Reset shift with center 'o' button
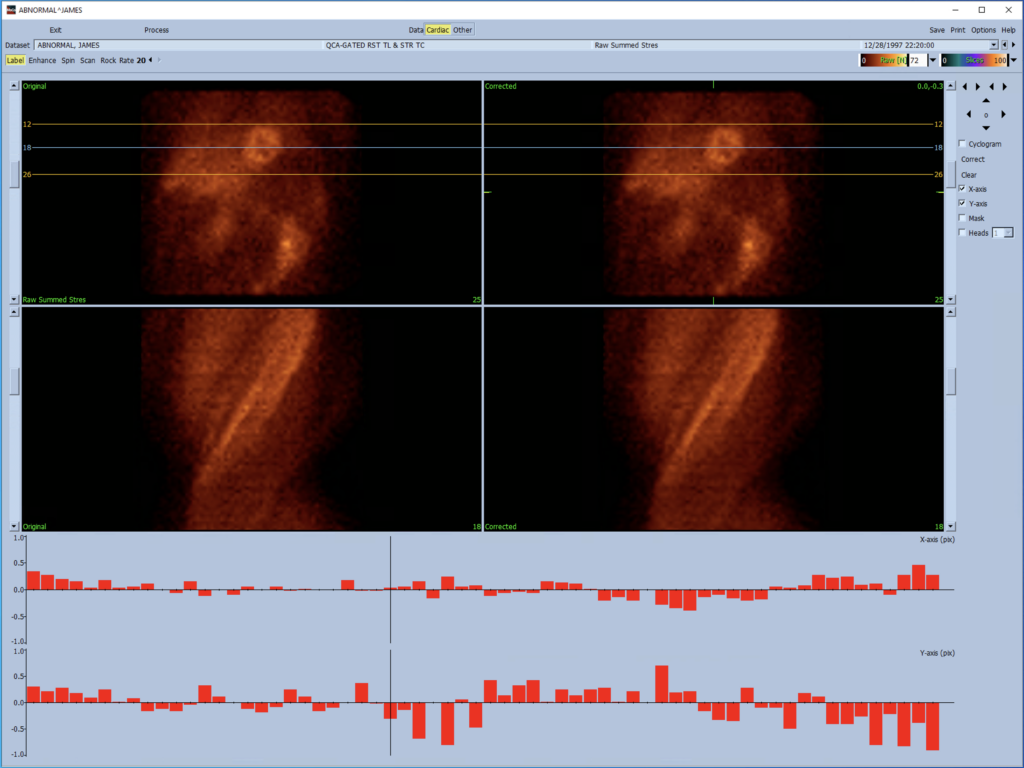1024x768 pixels. tap(986, 115)
